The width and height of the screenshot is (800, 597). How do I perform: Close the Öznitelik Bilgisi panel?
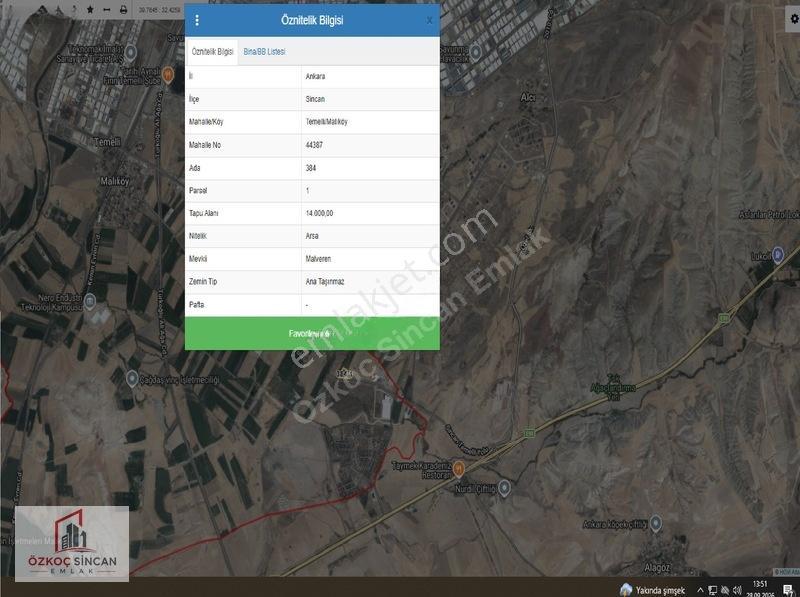click(x=429, y=20)
